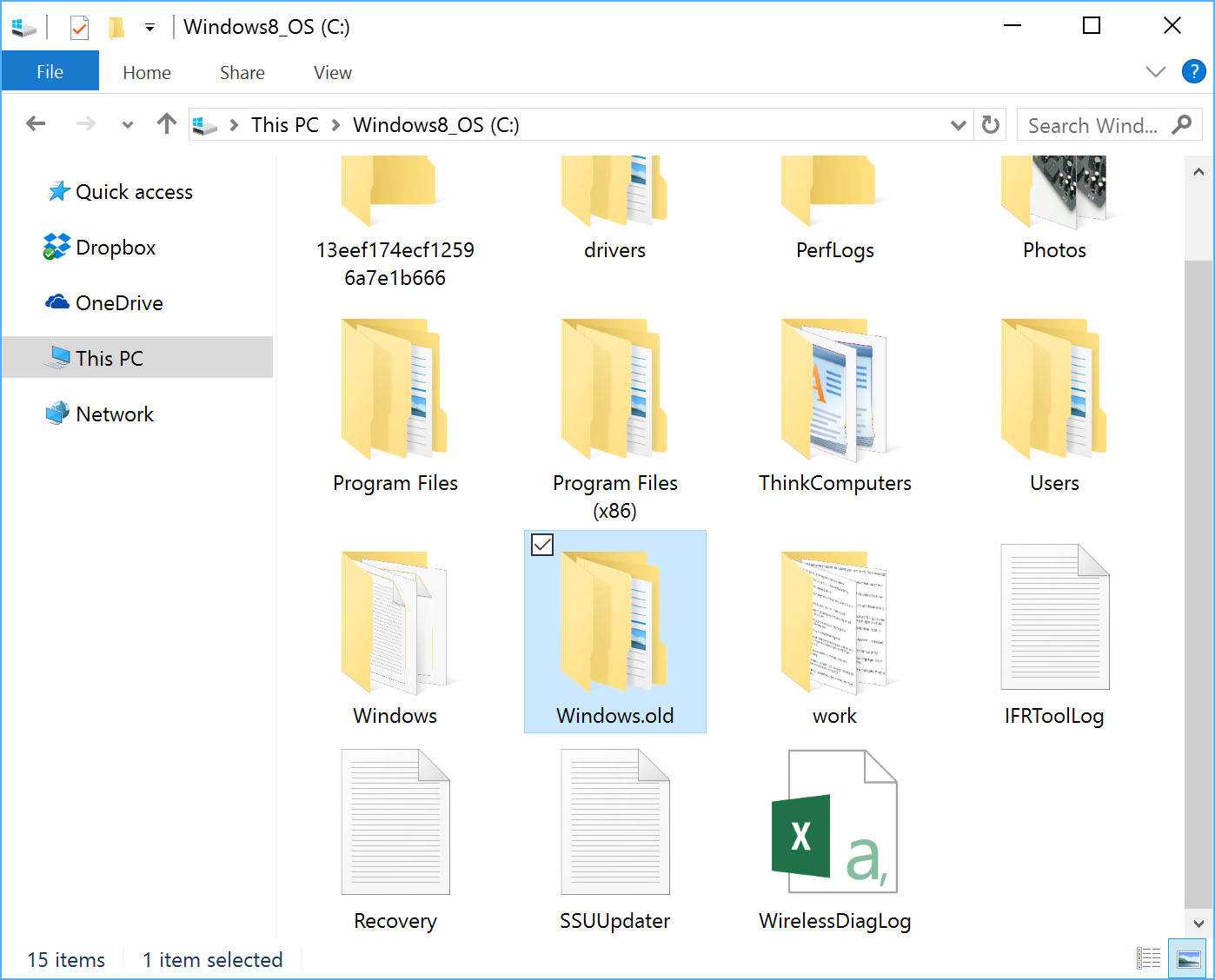Click the This PC breadcrumb
This screenshot has height=980, width=1215.
[285, 125]
